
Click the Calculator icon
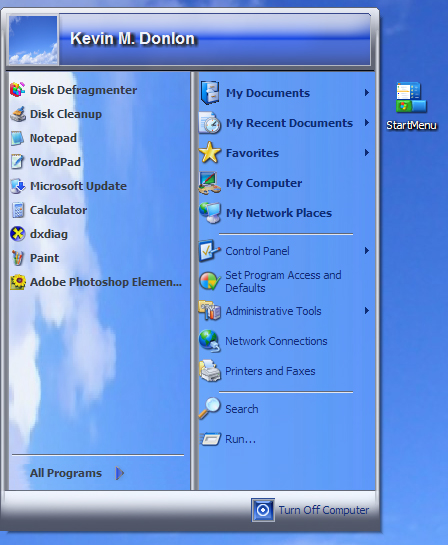[17, 210]
